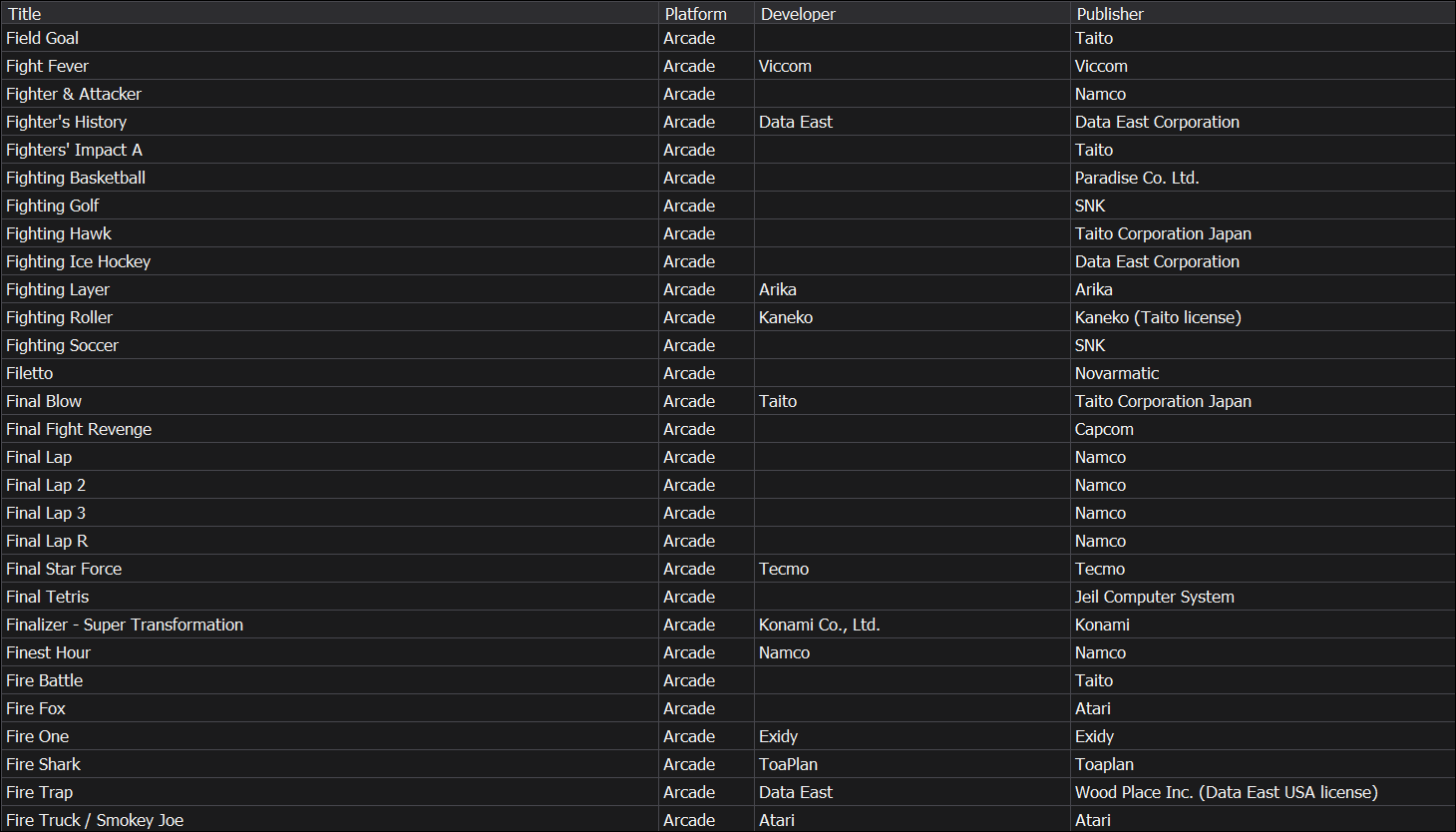The height and width of the screenshot is (832, 1456).
Task: Select Final Fight Revenge title
Action: point(79,429)
